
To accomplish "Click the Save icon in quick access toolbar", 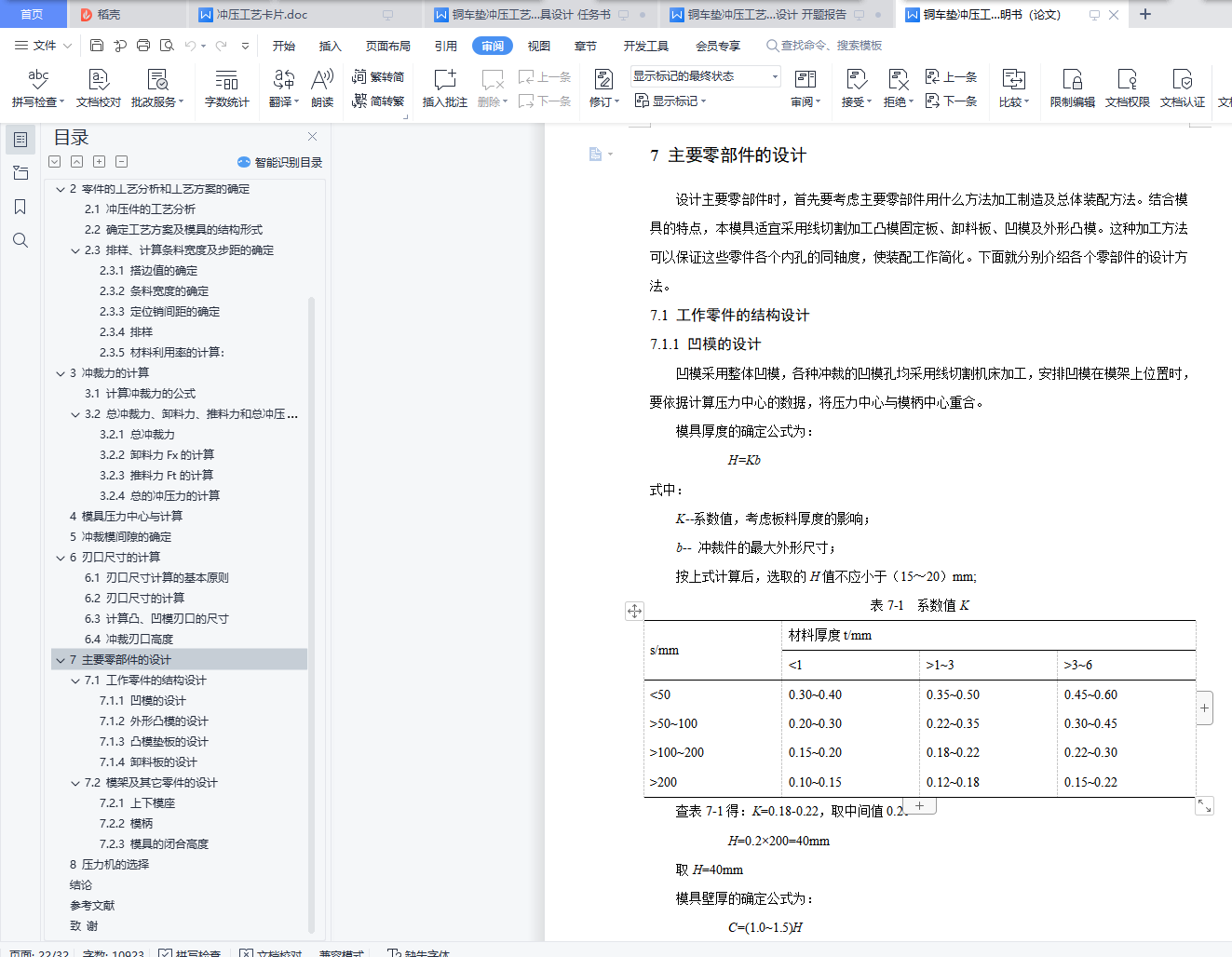I will [x=97, y=46].
